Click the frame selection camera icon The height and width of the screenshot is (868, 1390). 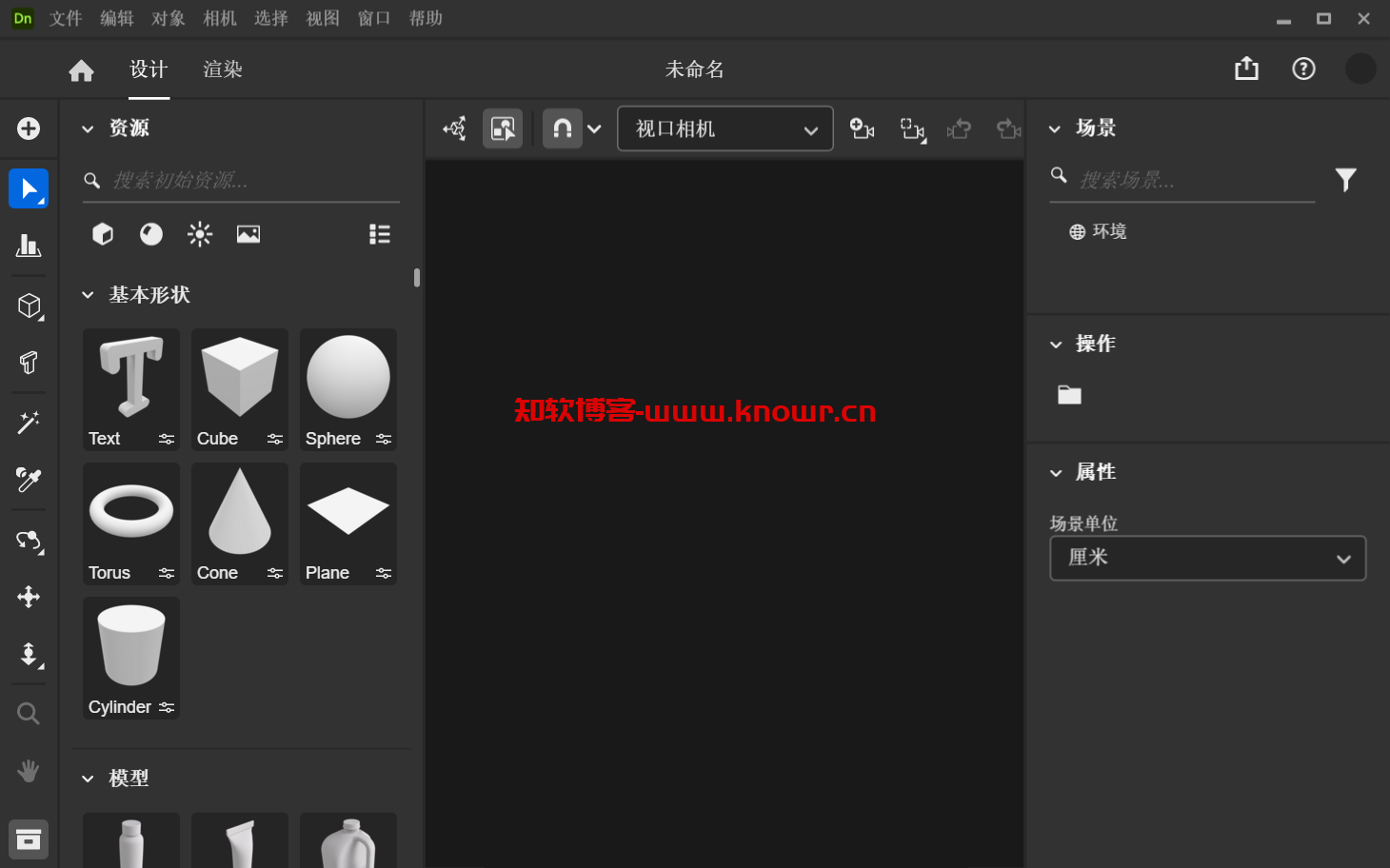pyautogui.click(x=913, y=129)
